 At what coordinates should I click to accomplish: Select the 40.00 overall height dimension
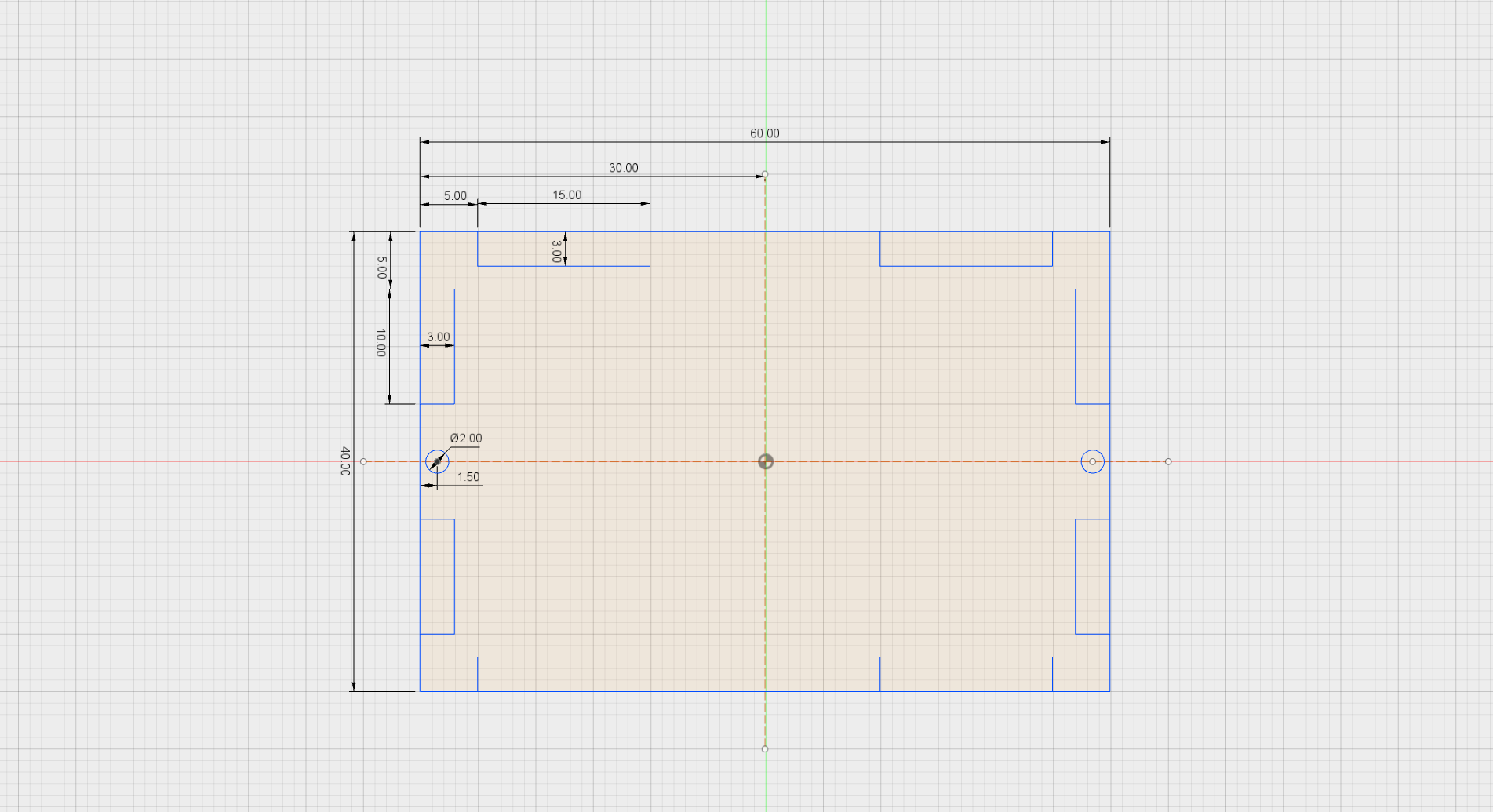click(344, 461)
